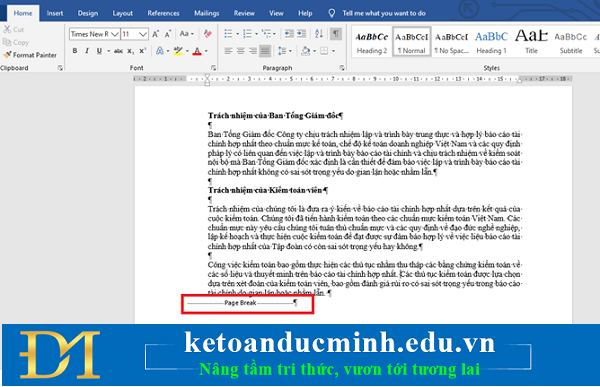The image size is (600, 387).
Task: Apply the Heading 2 style
Action: coord(372,41)
